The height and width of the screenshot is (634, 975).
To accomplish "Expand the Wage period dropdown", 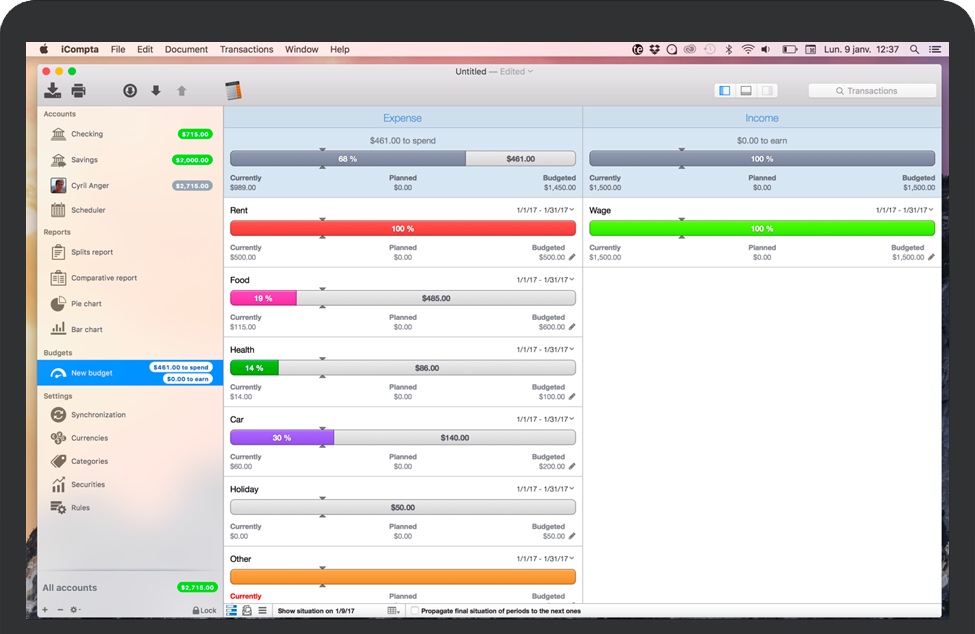I will pos(931,210).
